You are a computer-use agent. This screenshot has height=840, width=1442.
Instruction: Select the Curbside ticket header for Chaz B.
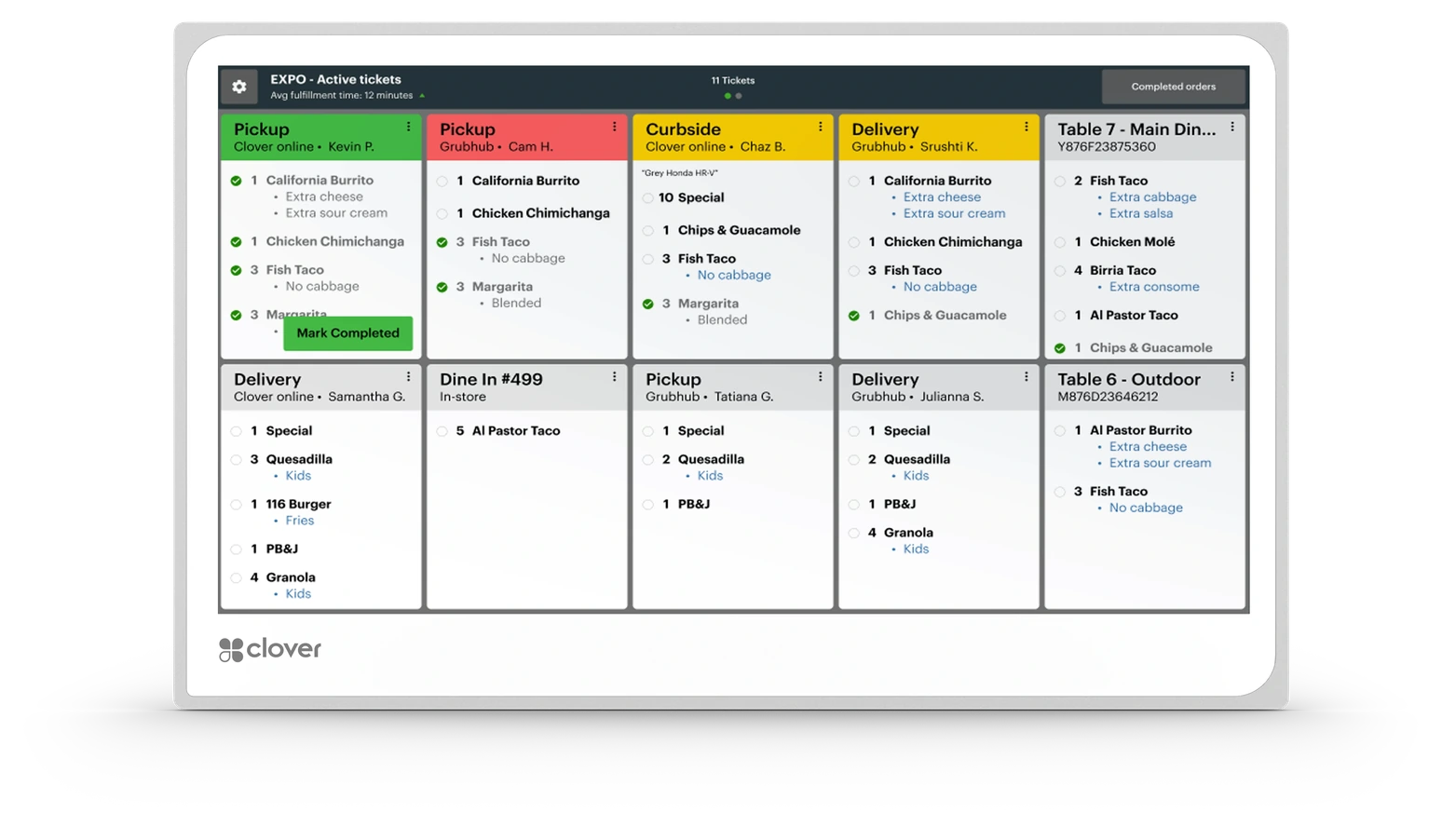pyautogui.click(x=733, y=137)
